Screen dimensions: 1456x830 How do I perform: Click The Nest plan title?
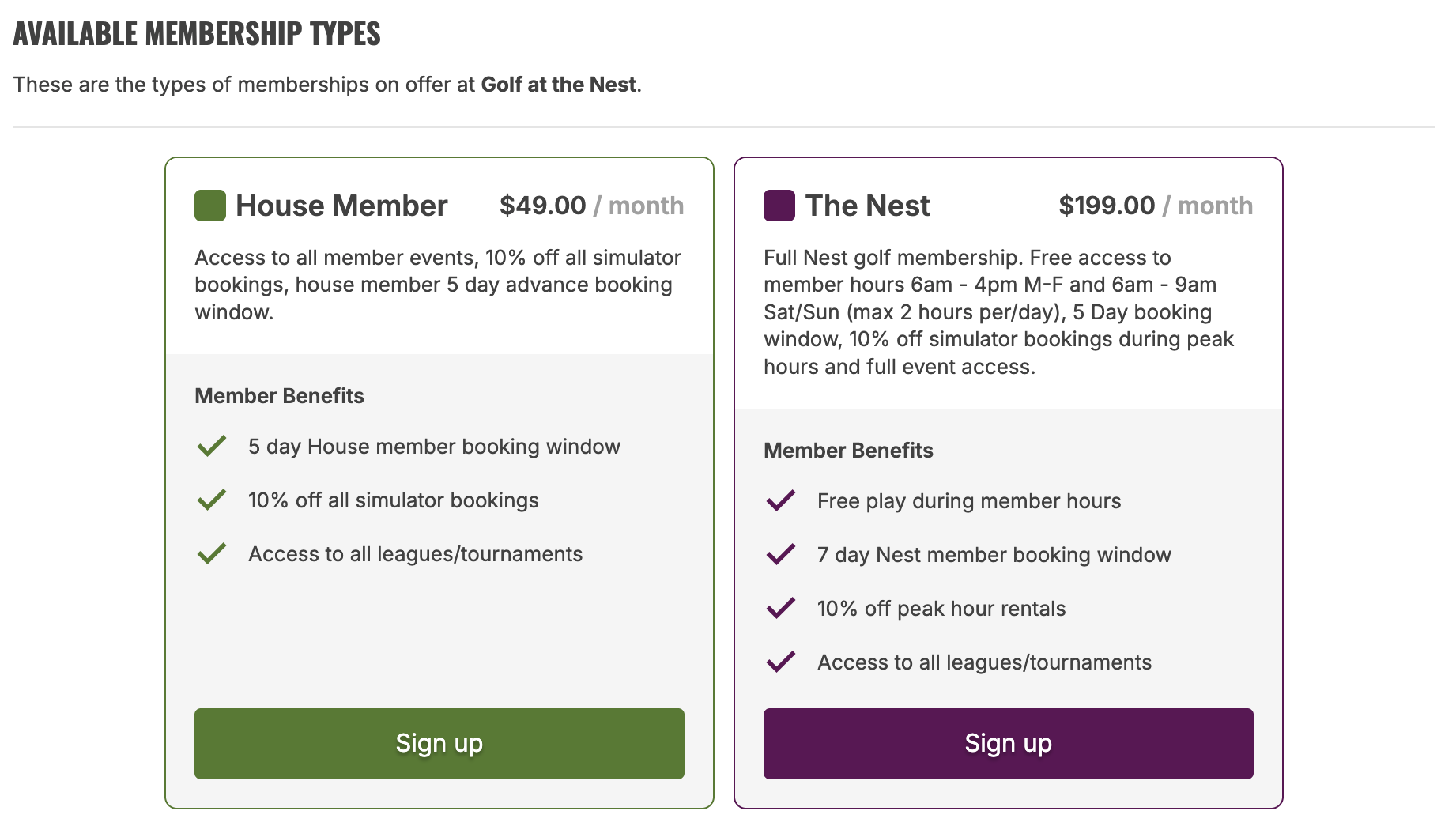click(x=867, y=206)
